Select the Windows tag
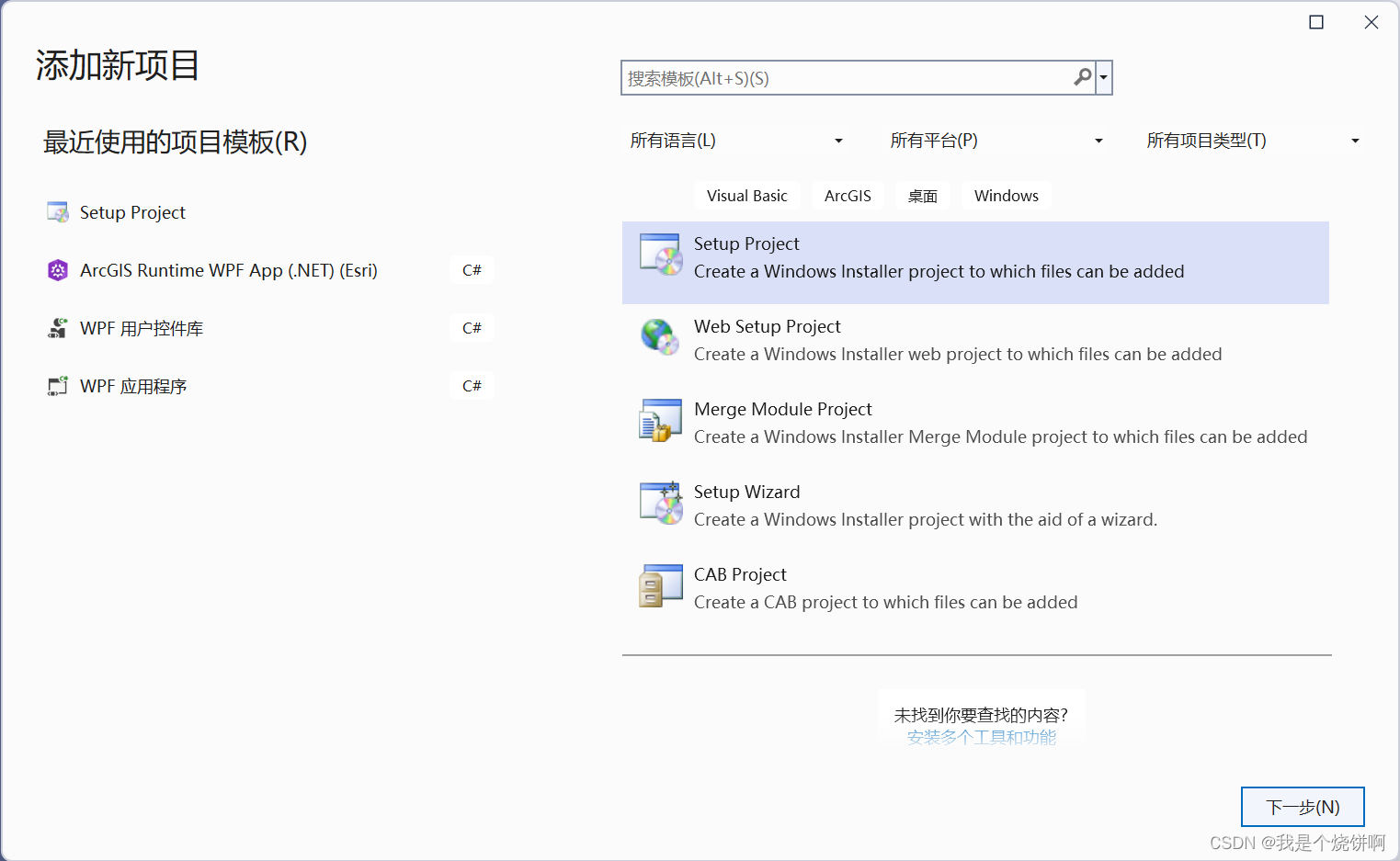 pyautogui.click(x=1007, y=196)
